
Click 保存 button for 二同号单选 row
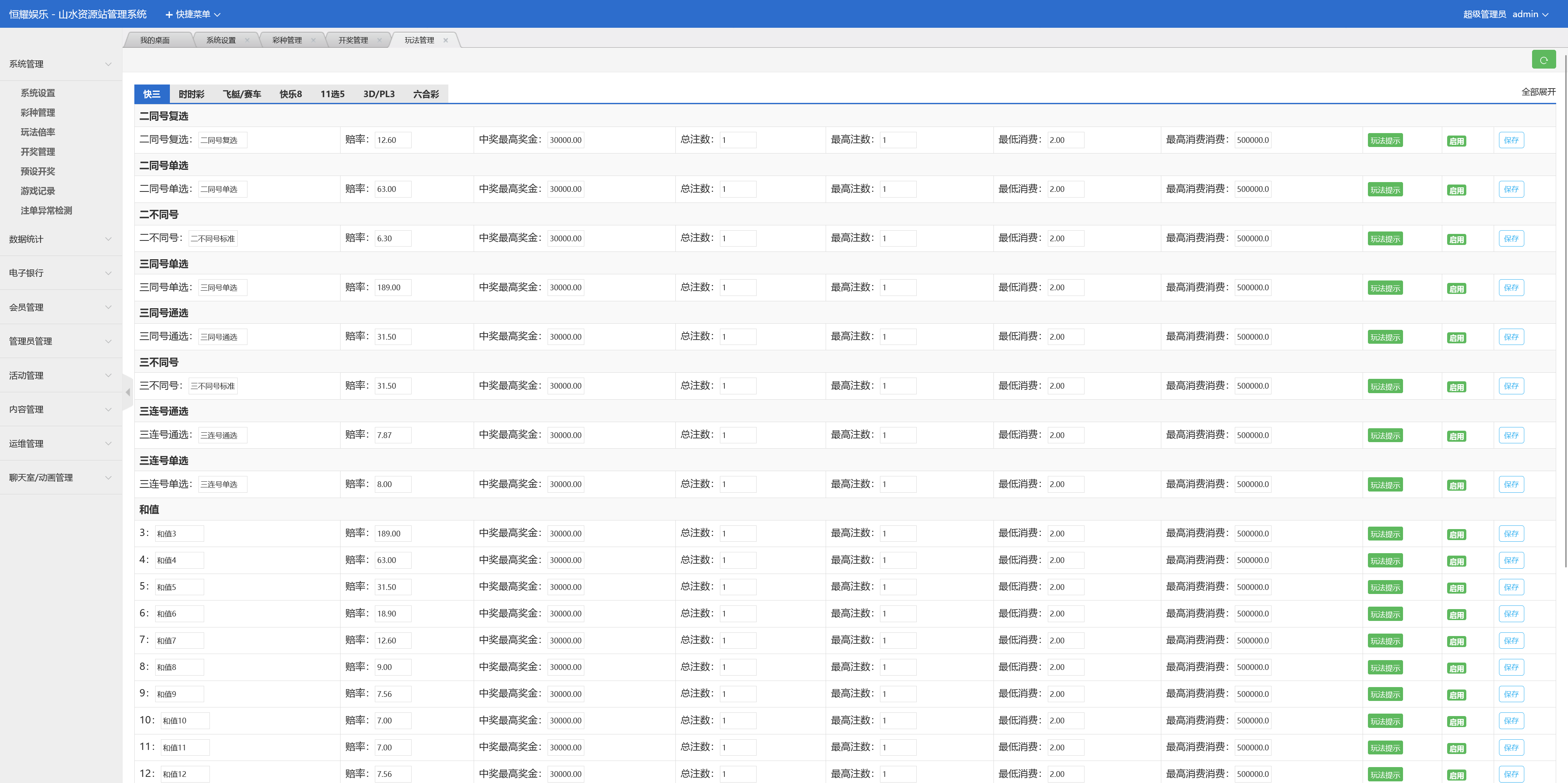click(x=1511, y=189)
